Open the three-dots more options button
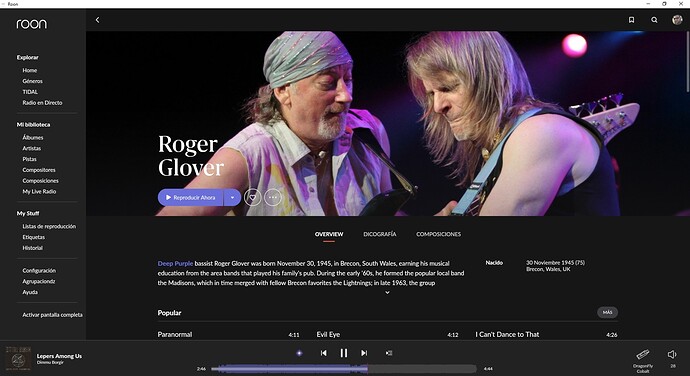 click(273, 198)
